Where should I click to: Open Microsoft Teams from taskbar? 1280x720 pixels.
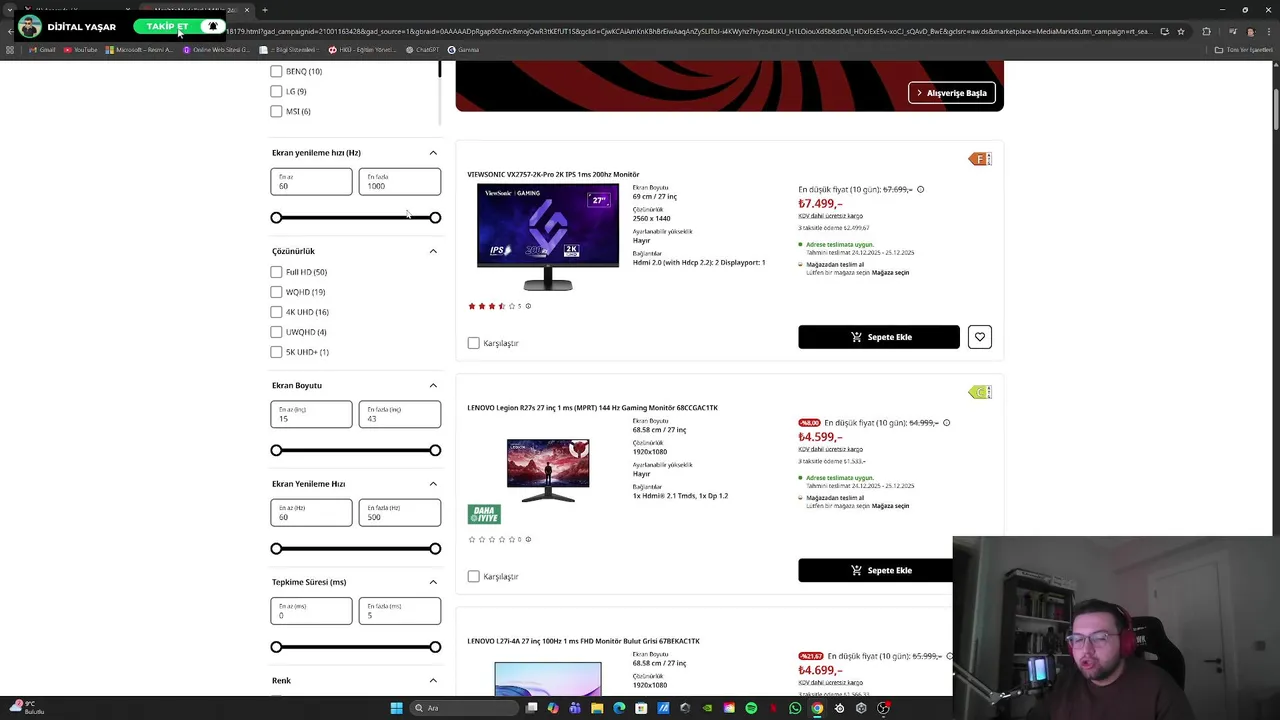tap(575, 708)
